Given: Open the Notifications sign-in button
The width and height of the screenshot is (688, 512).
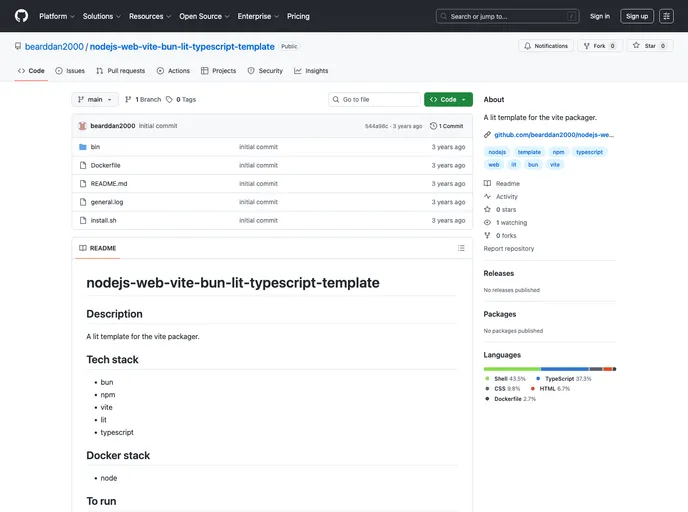Looking at the screenshot, I should 546,46.
